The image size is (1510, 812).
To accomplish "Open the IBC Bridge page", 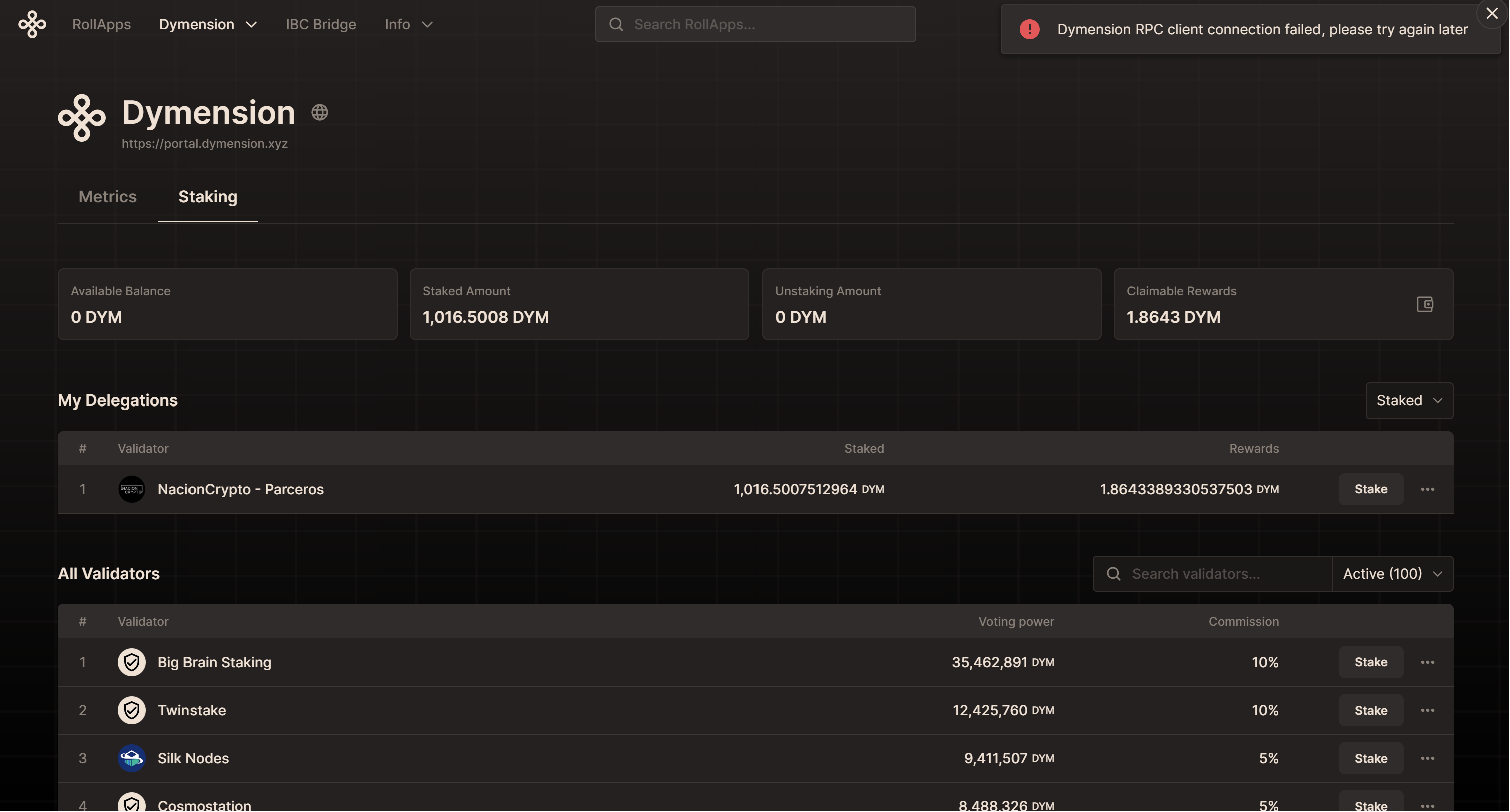I will pos(321,24).
